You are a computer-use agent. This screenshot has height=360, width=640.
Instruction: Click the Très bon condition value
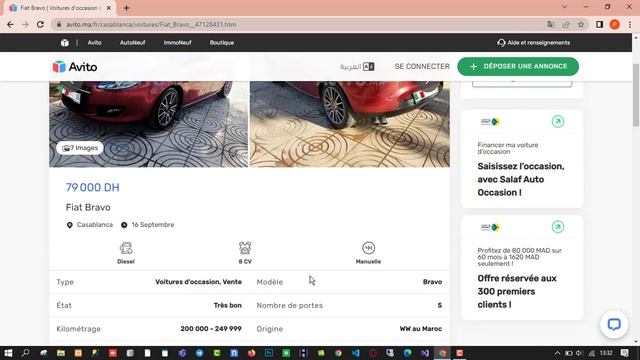(228, 305)
